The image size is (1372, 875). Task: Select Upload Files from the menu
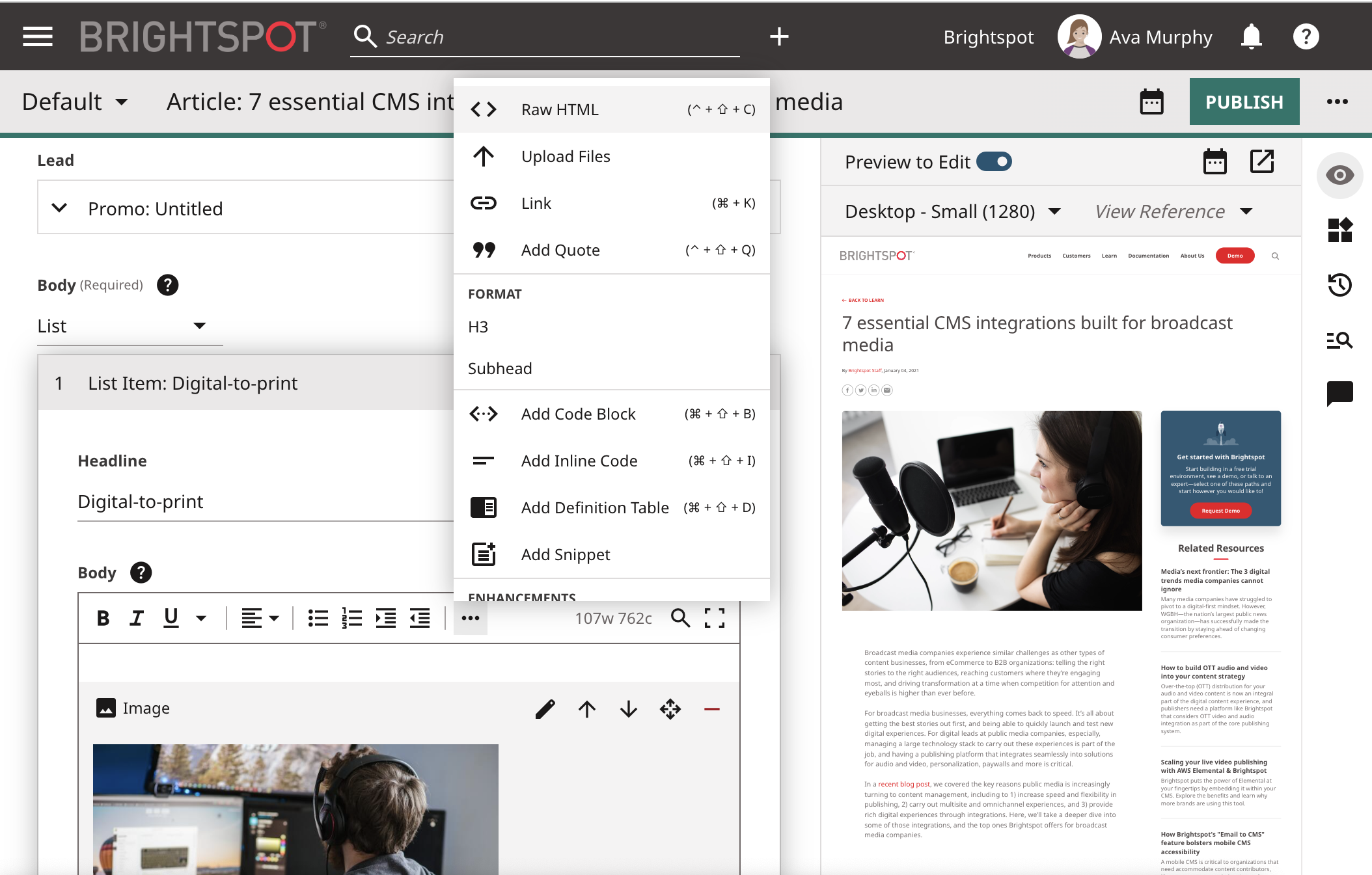click(x=611, y=156)
